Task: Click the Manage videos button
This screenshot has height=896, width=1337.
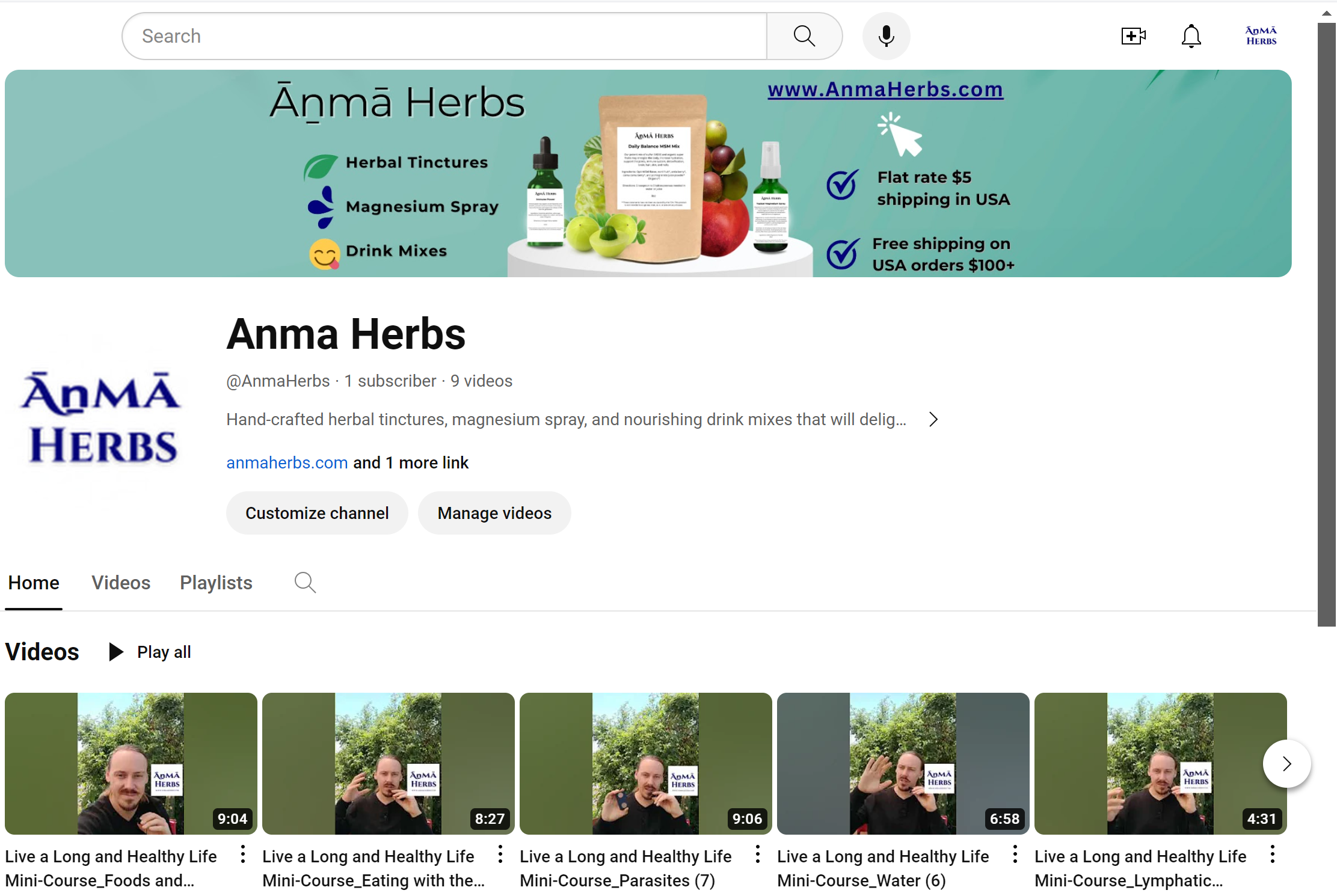Action: pos(494,513)
